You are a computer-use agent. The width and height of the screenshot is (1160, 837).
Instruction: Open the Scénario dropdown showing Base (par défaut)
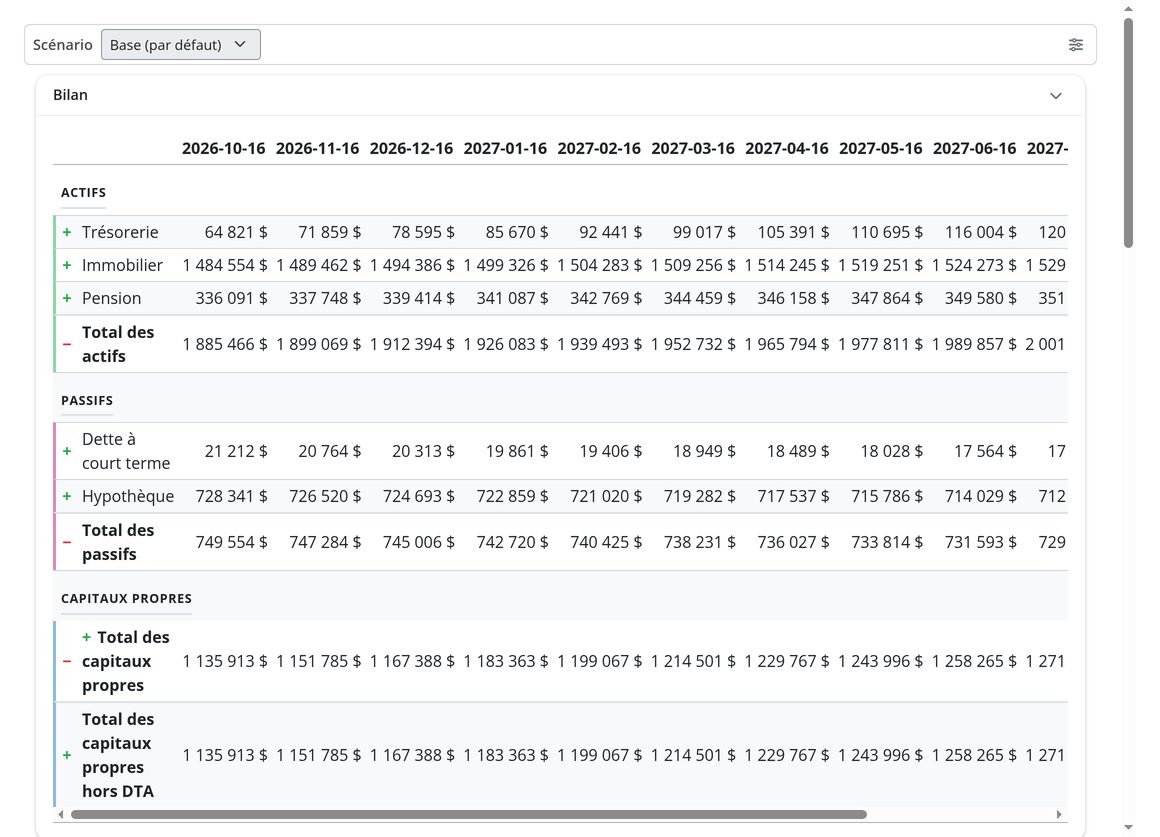pos(181,44)
